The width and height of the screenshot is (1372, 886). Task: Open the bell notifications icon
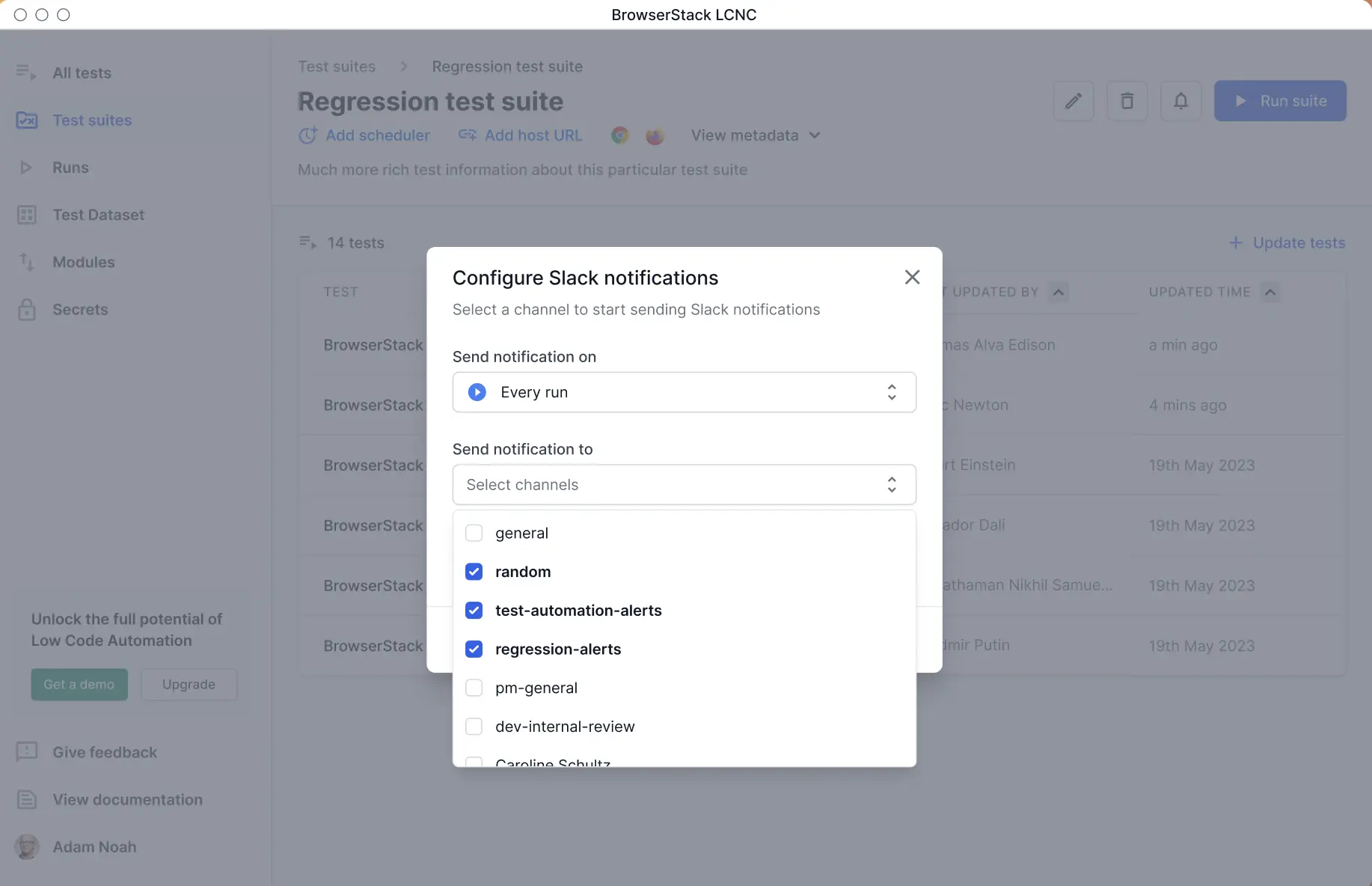pyautogui.click(x=1180, y=101)
